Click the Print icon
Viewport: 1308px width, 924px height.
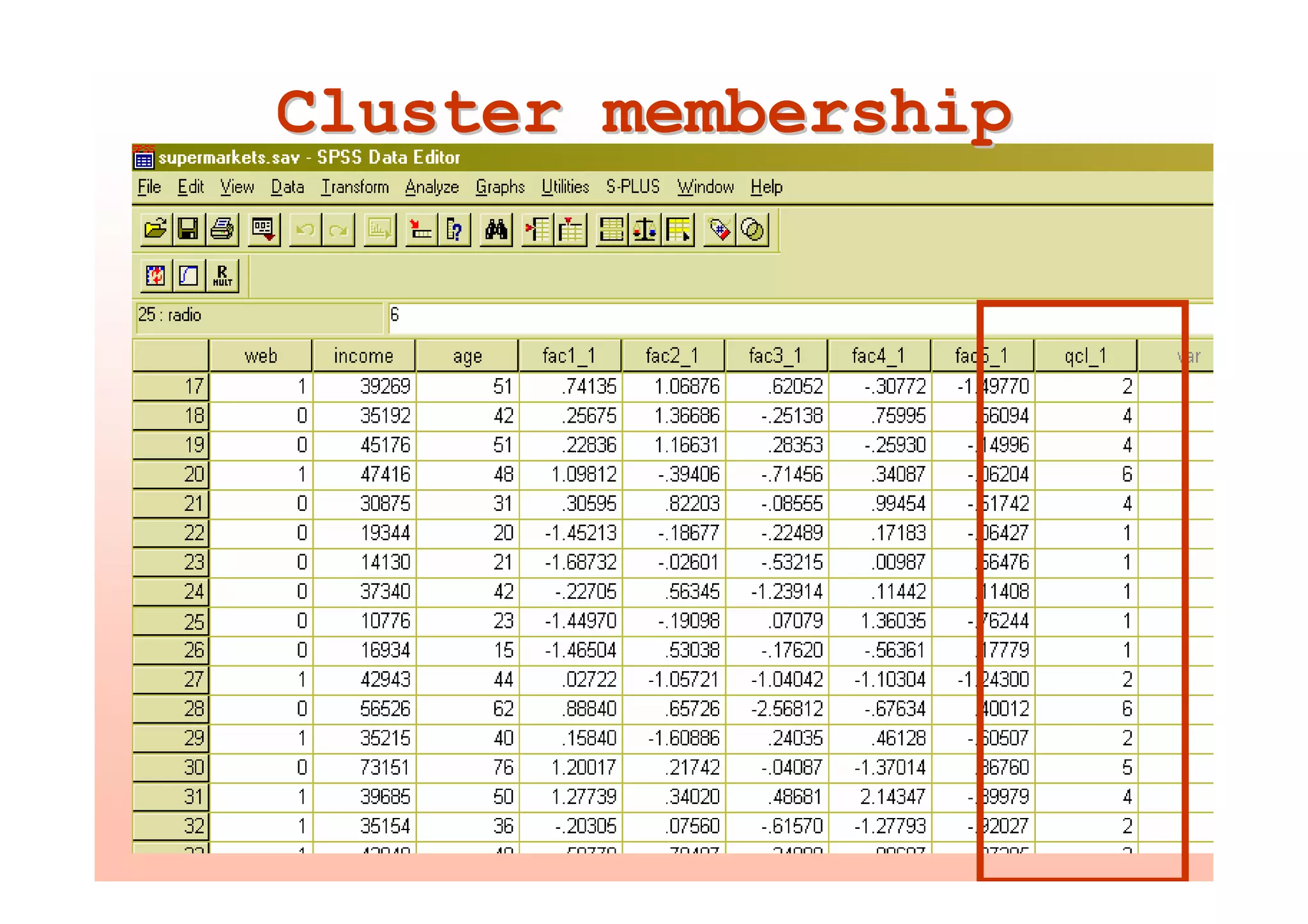(x=222, y=229)
